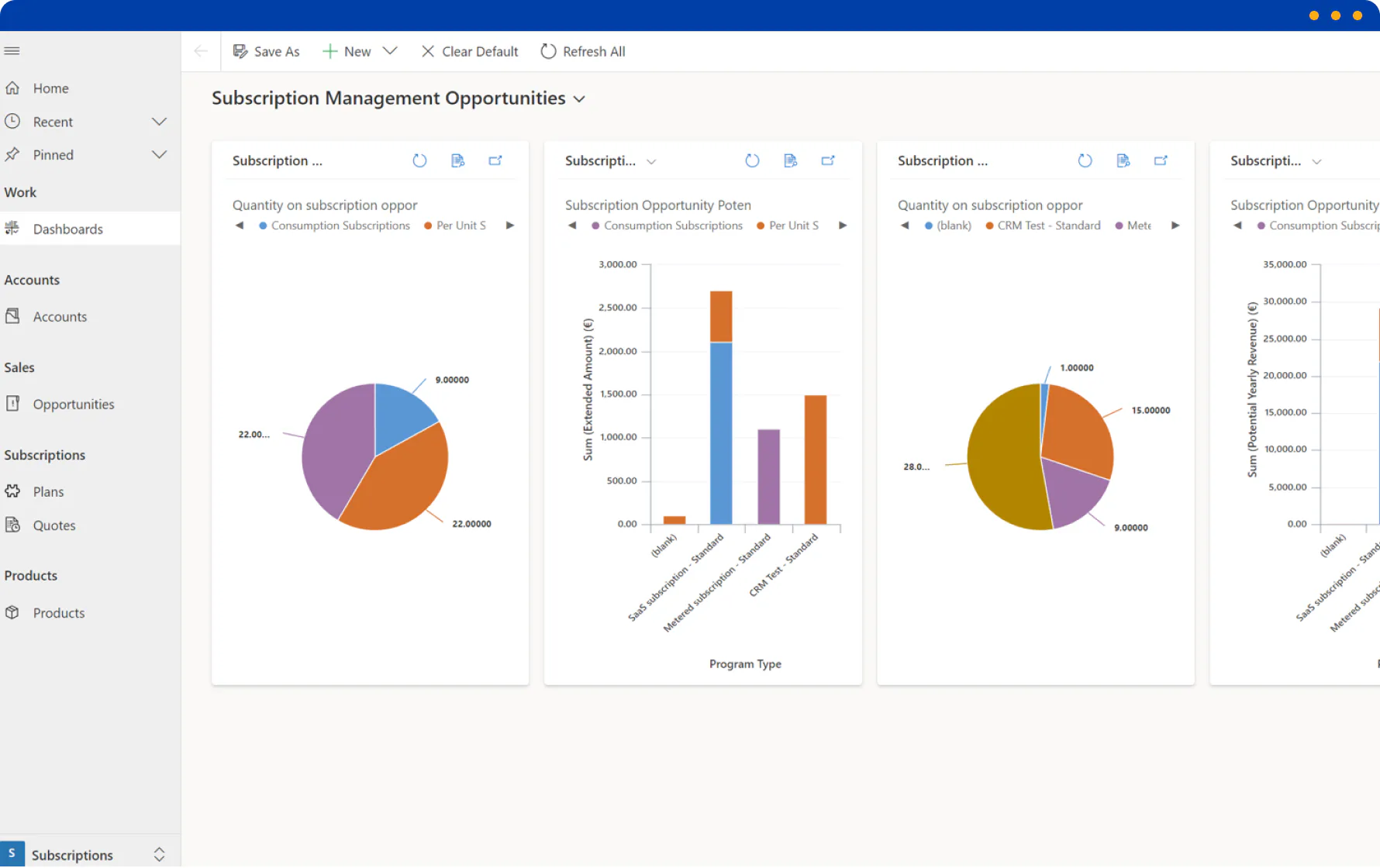
Task: Click the back arrow icon
Action: 201,51
